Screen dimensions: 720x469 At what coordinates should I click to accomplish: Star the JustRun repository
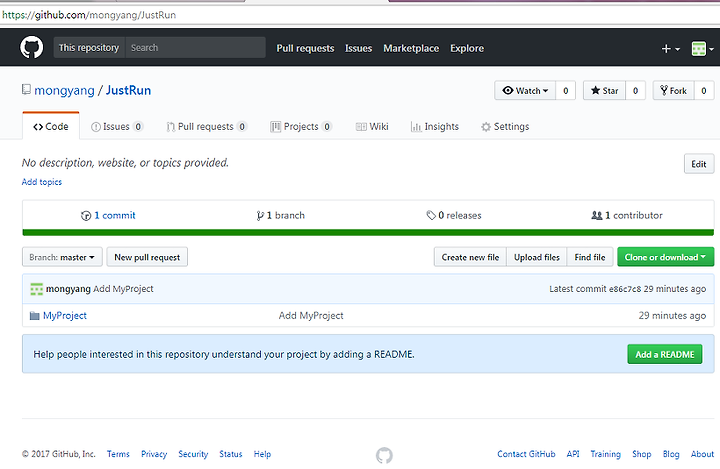point(604,90)
